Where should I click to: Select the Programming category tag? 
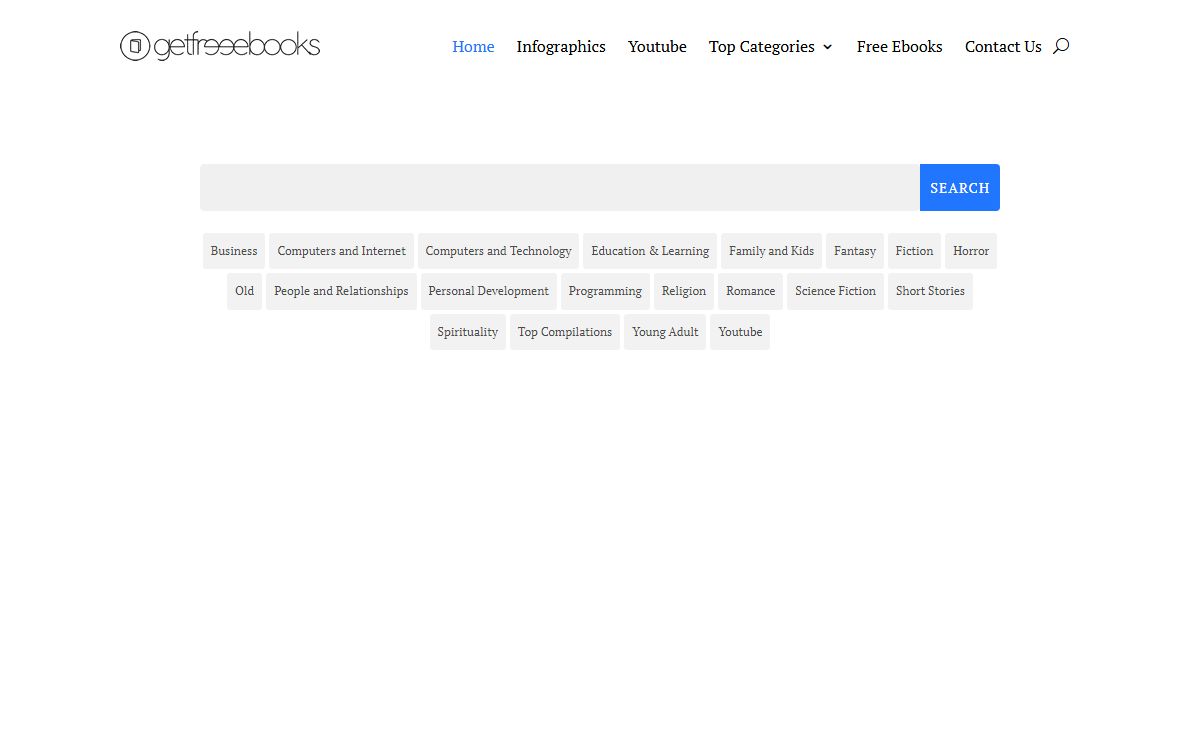pos(605,291)
